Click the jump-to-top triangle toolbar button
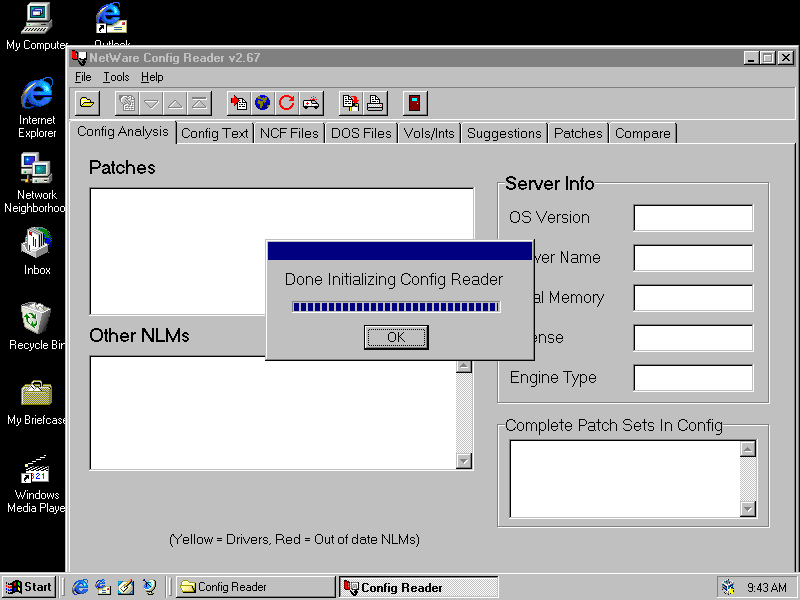 coord(199,103)
